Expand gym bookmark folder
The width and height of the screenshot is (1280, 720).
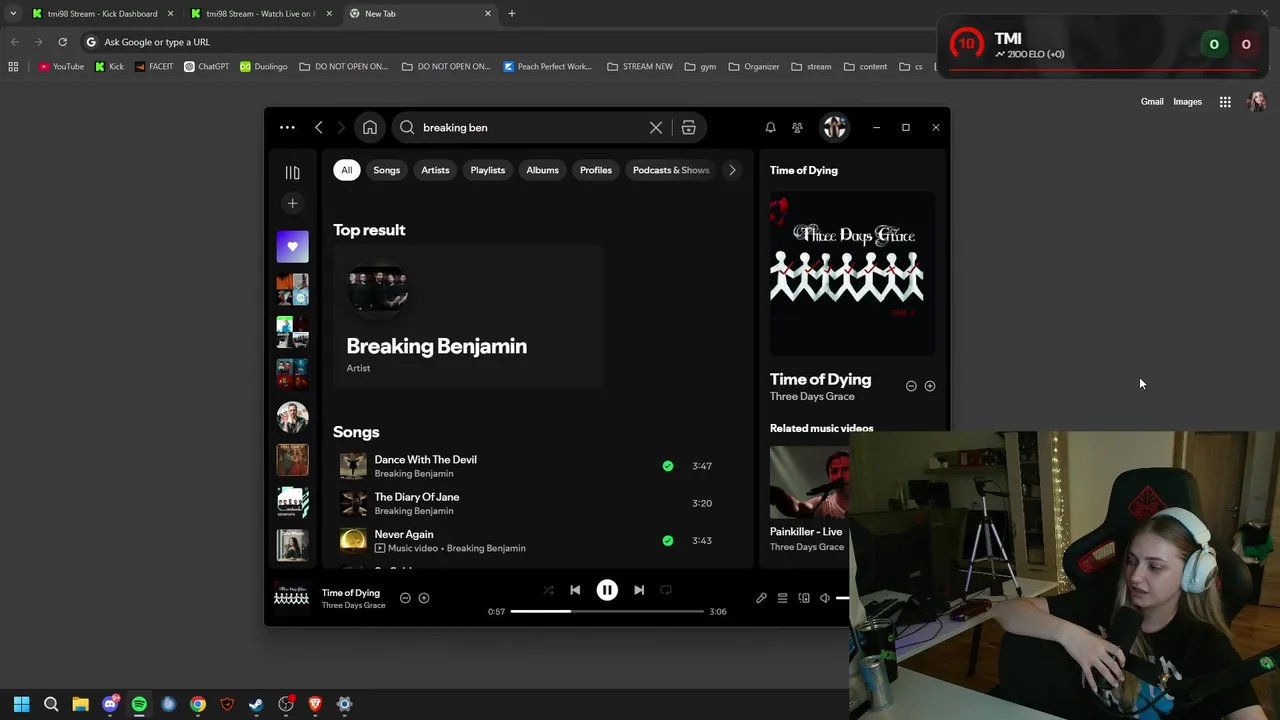(x=700, y=67)
